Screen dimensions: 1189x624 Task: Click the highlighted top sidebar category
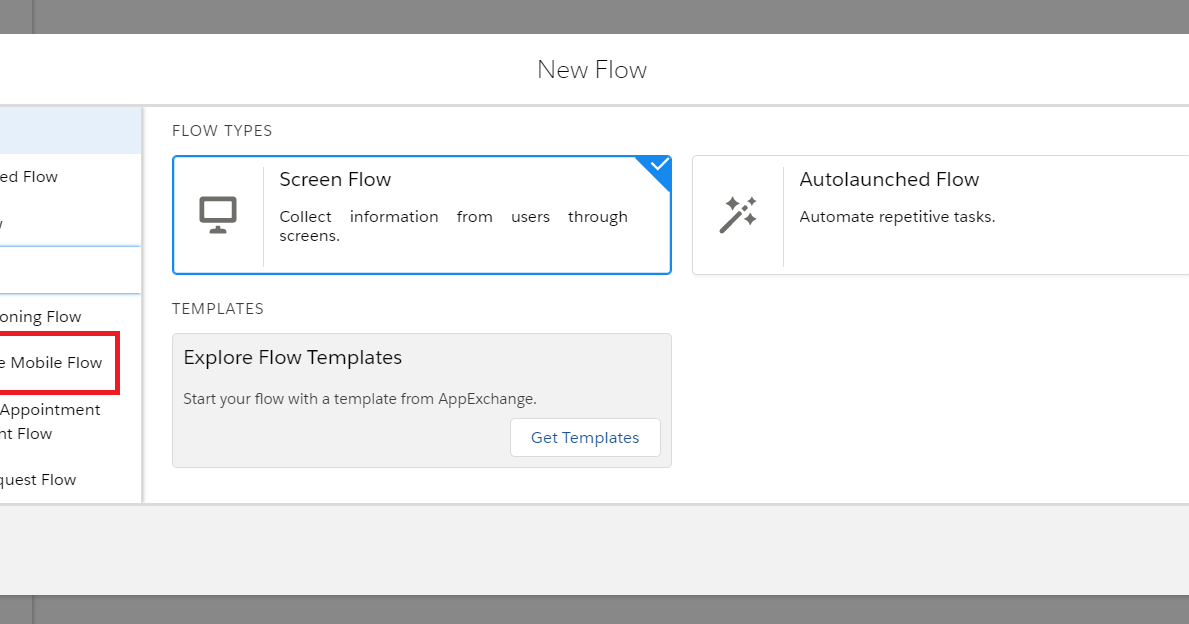point(70,131)
